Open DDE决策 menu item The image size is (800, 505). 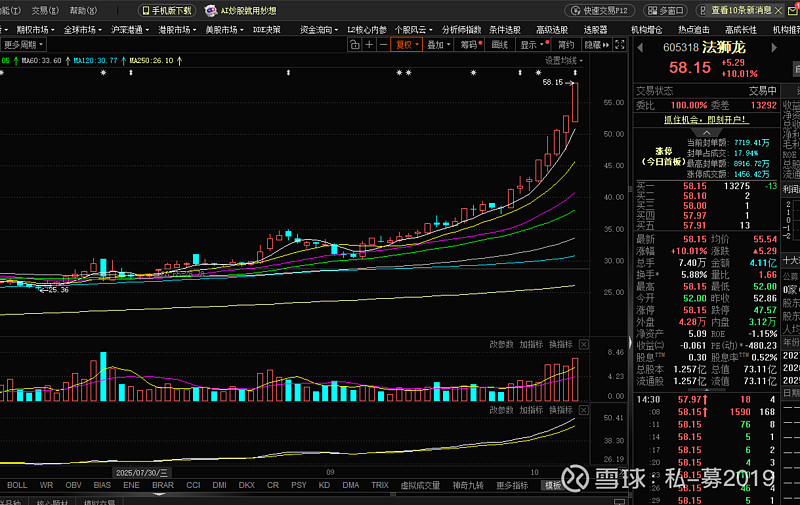pyautogui.click(x=266, y=30)
